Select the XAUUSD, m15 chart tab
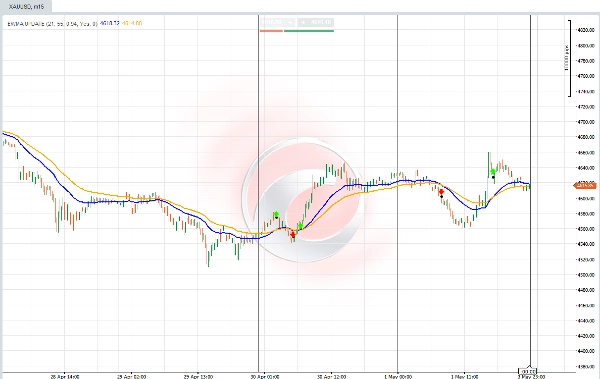The image size is (600, 379). [26, 7]
